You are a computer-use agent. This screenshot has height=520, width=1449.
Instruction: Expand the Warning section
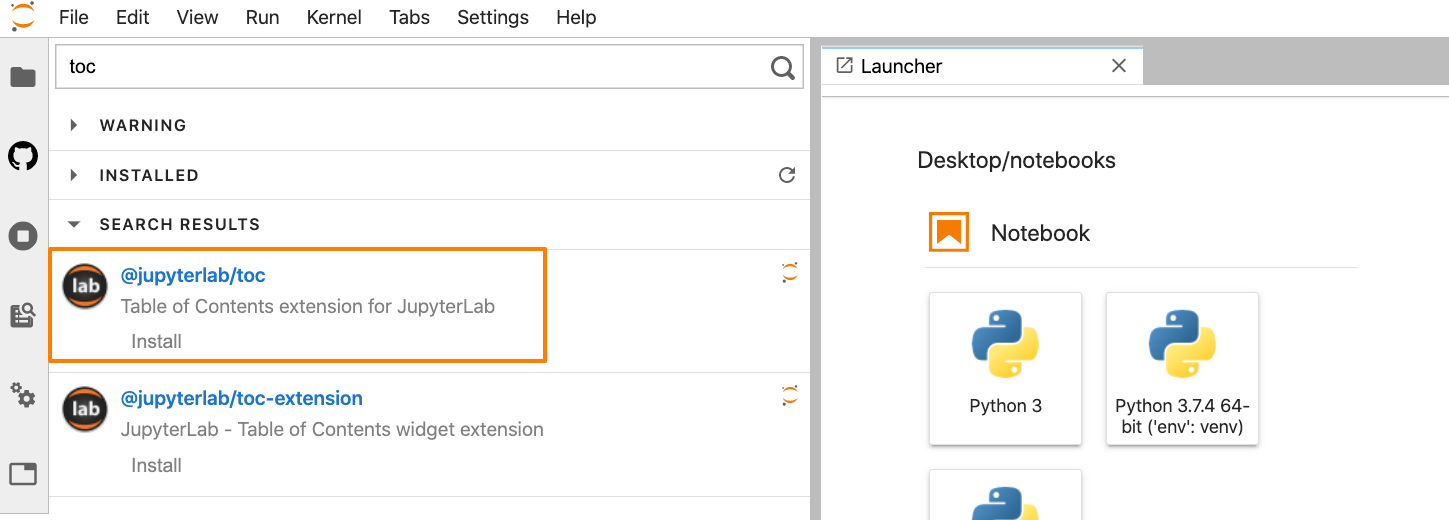pos(74,125)
